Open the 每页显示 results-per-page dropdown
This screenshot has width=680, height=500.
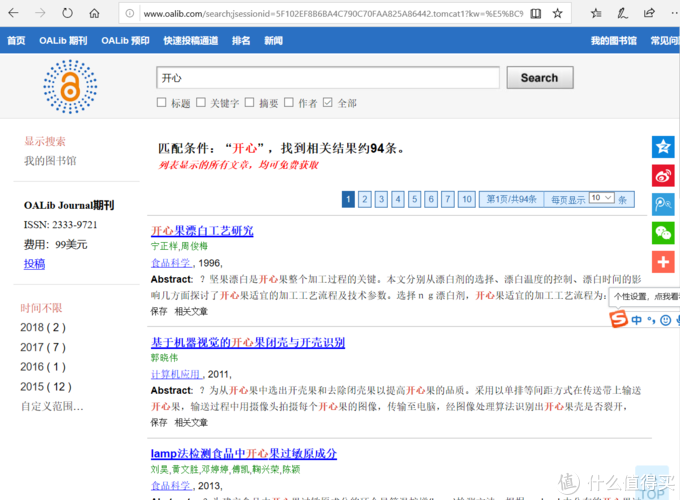601,198
